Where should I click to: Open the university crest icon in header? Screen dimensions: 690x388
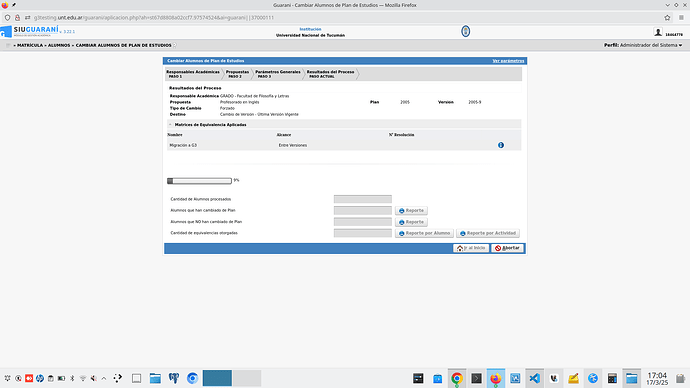[466, 31]
